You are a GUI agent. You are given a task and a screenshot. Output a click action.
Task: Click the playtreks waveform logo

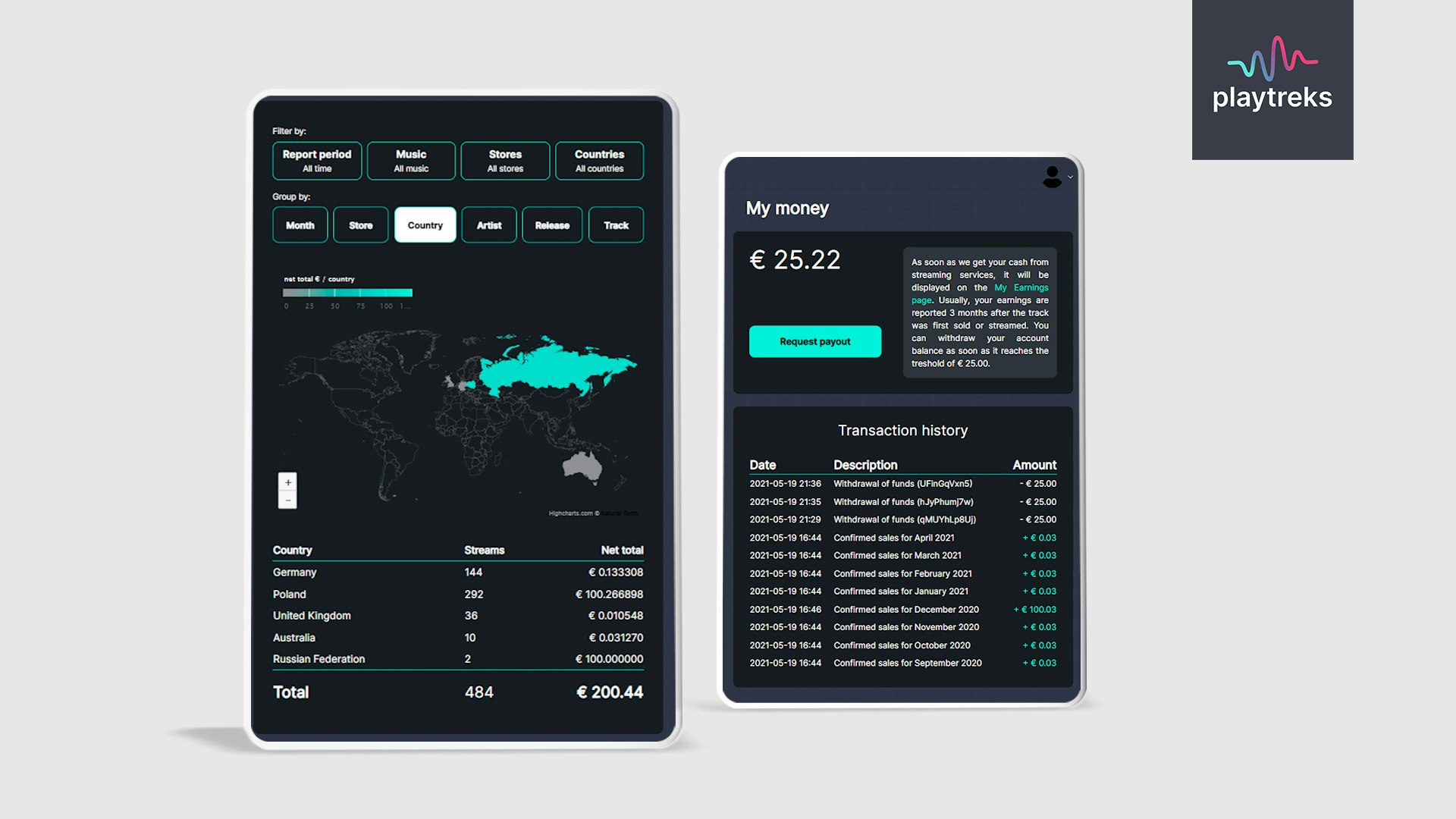click(x=1272, y=59)
